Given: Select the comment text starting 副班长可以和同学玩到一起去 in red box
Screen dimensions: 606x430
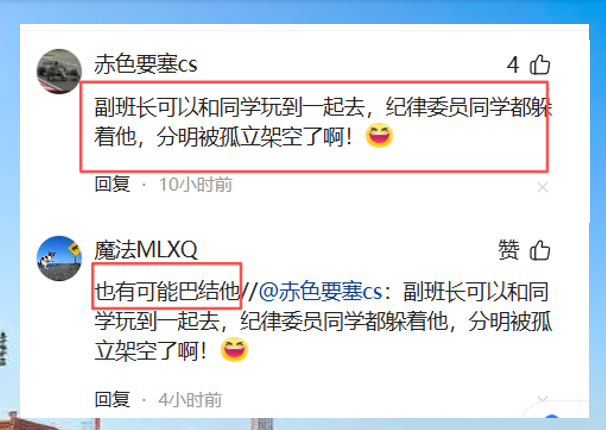Looking at the screenshot, I should pos(323,121).
